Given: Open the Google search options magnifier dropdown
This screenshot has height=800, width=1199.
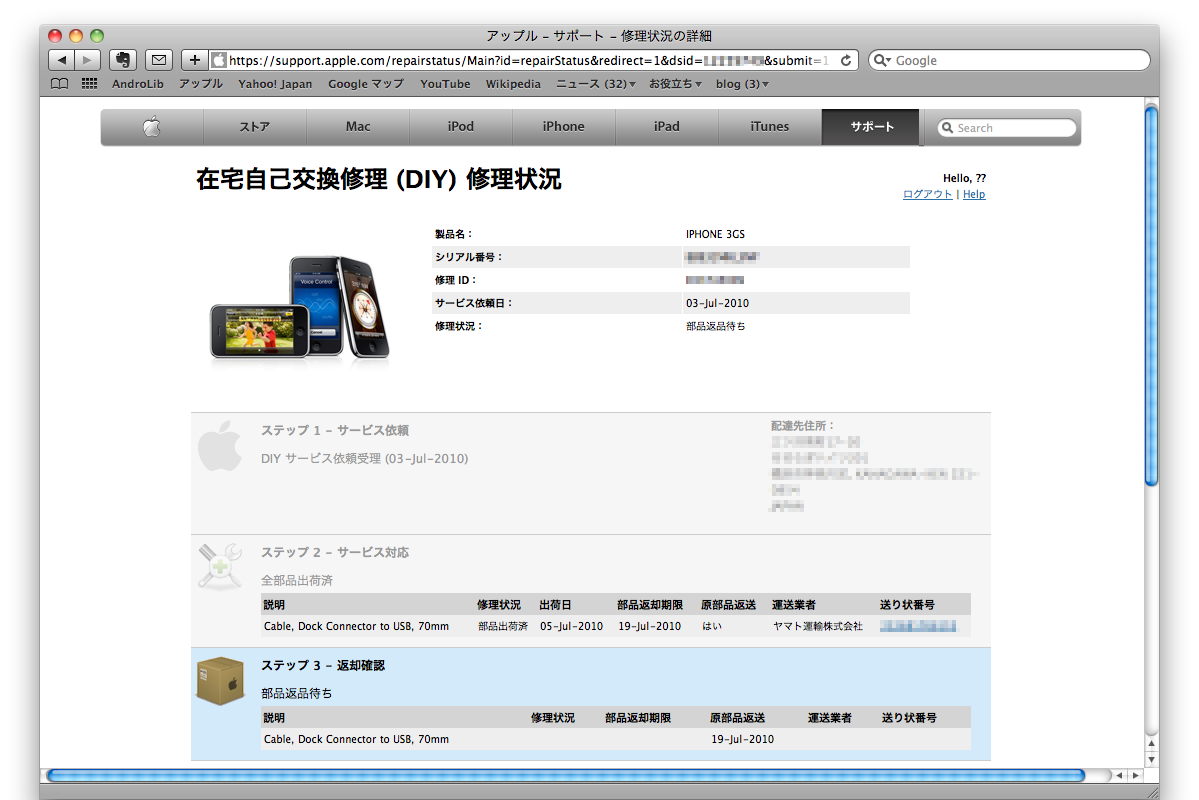Looking at the screenshot, I should (882, 60).
